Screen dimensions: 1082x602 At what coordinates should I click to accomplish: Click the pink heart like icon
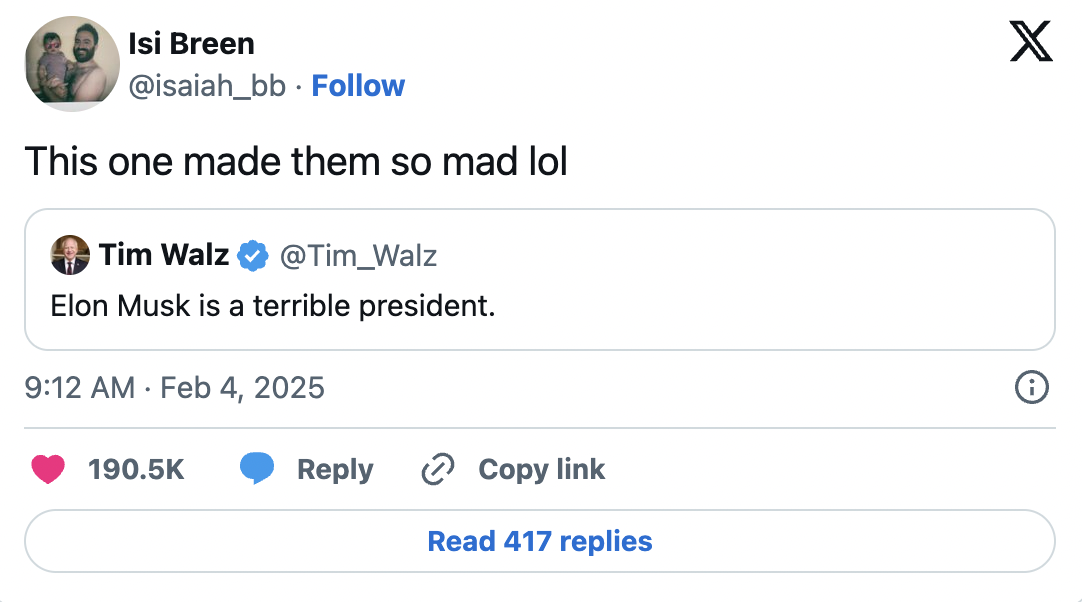coord(48,469)
